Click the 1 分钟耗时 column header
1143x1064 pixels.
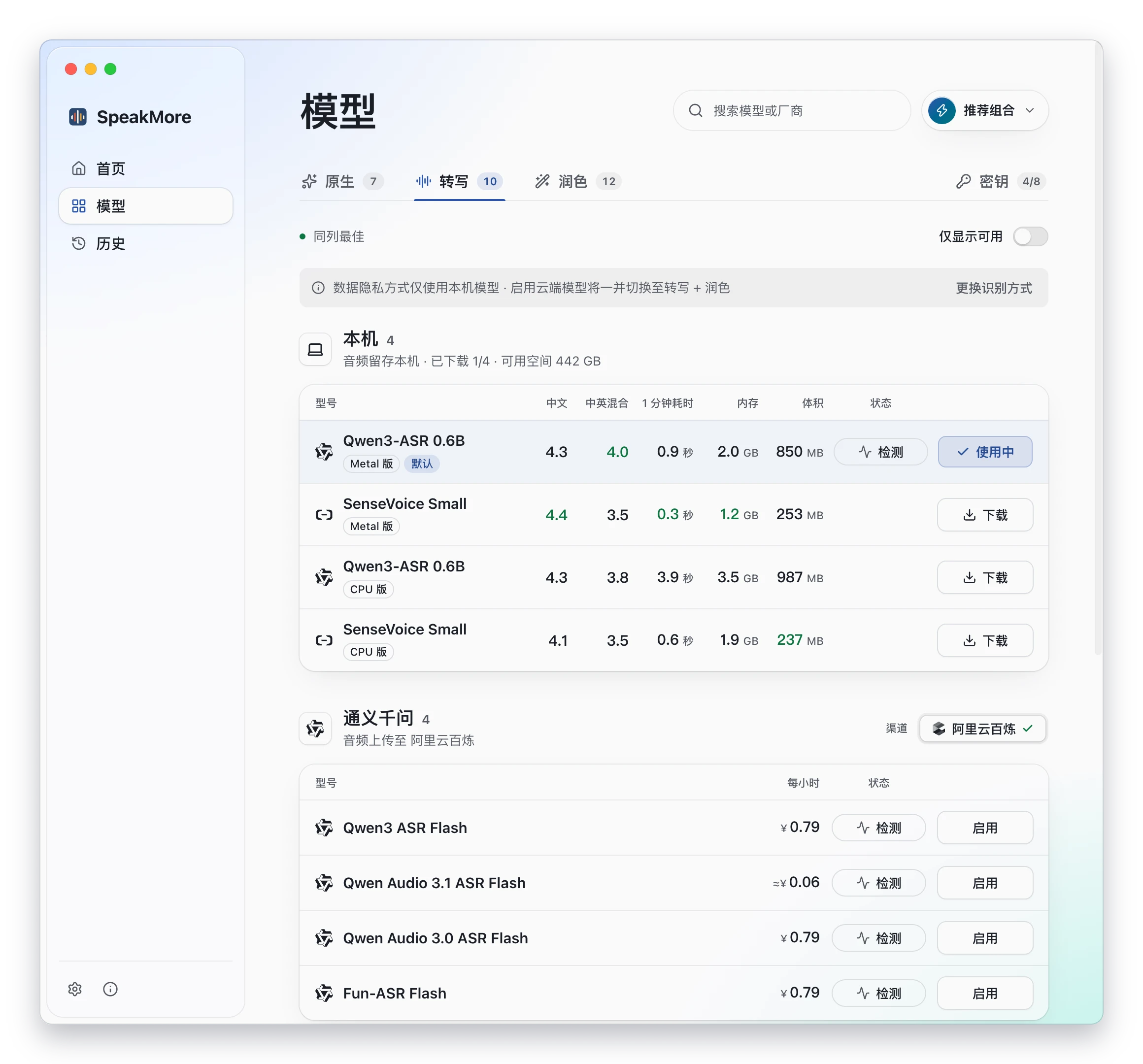coord(668,403)
